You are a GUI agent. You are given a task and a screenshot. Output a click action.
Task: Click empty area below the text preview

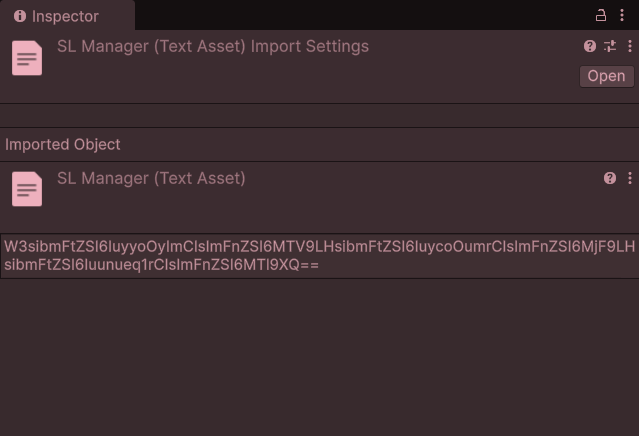[x=320, y=357]
